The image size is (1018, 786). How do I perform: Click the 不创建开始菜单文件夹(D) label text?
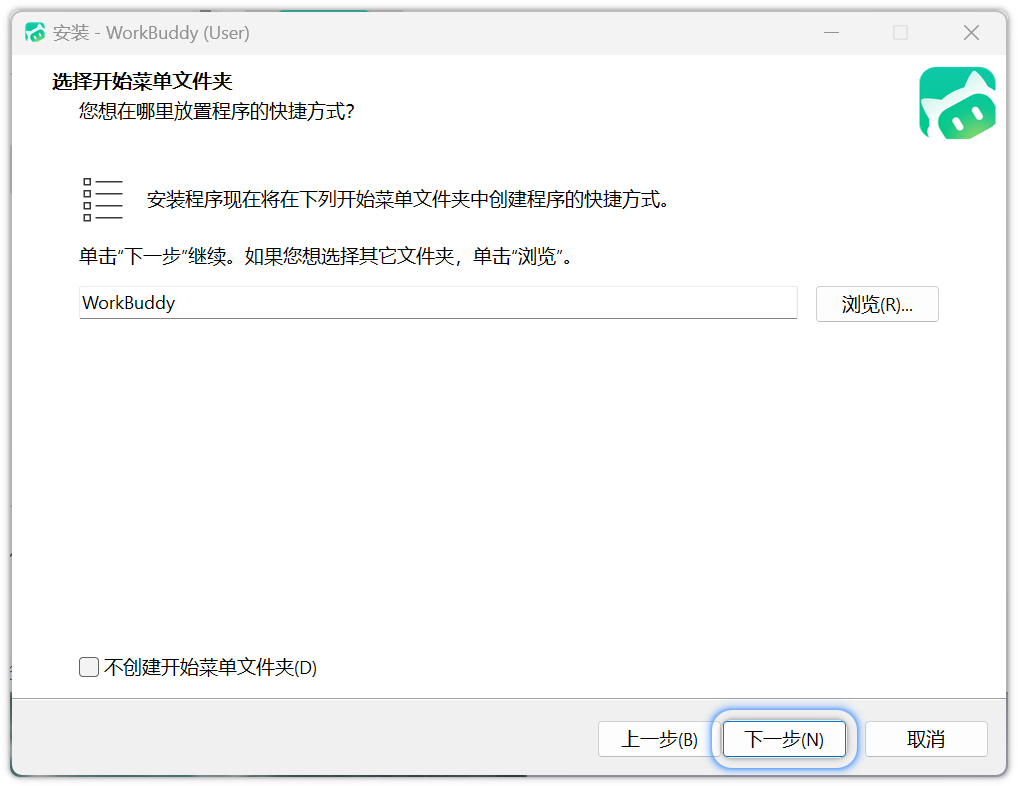pos(211,667)
